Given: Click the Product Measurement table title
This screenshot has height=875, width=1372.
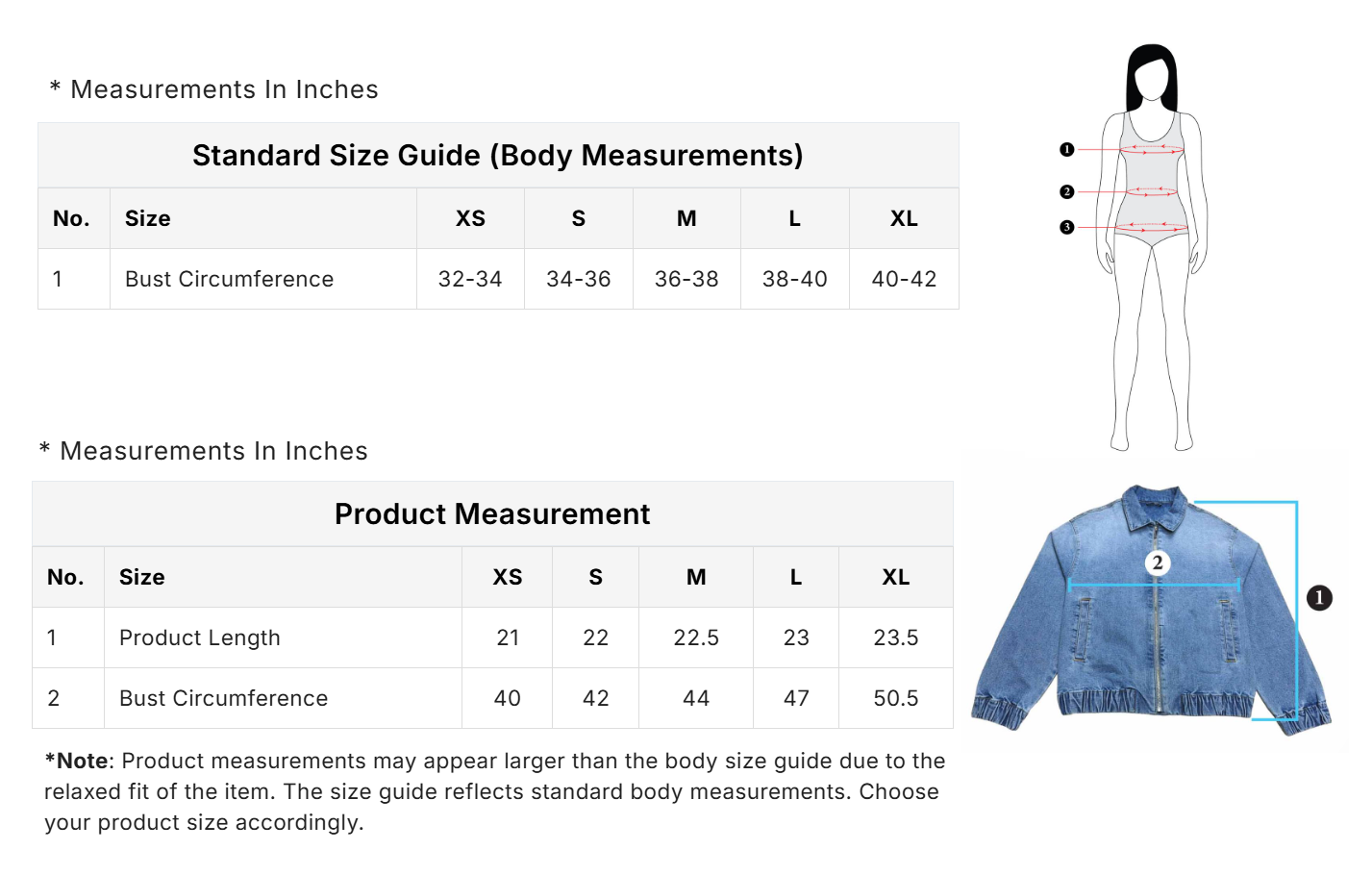Looking at the screenshot, I should click(492, 514).
